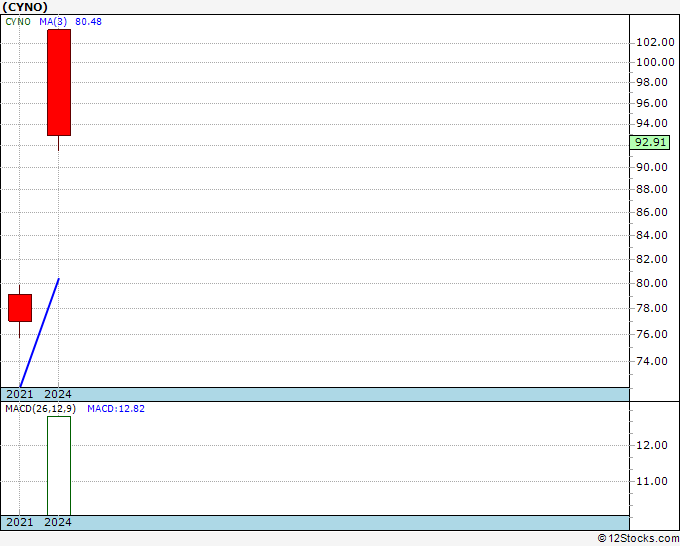Click the 90.00 price axis label

[651, 167]
